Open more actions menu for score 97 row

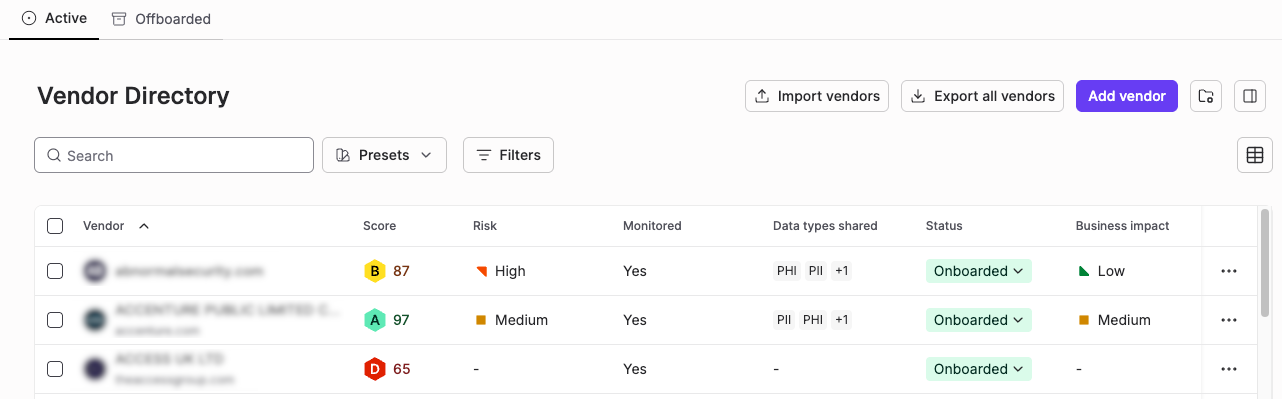pos(1229,320)
